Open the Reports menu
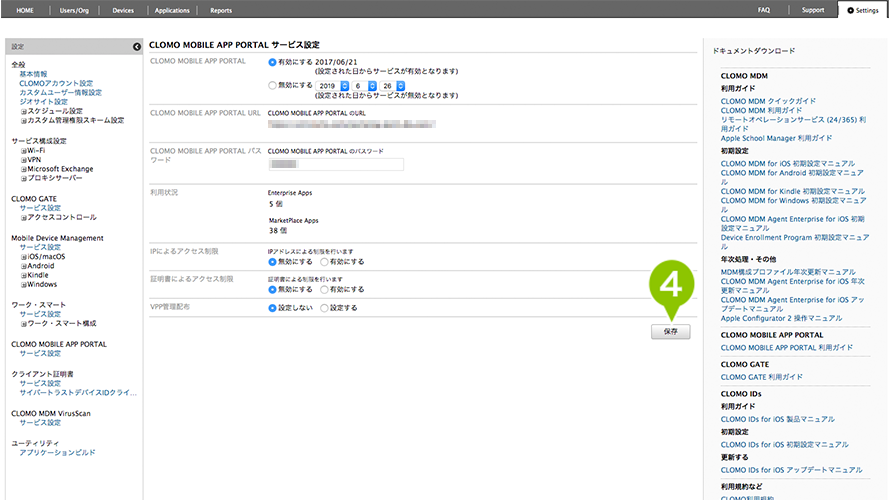 [x=221, y=10]
